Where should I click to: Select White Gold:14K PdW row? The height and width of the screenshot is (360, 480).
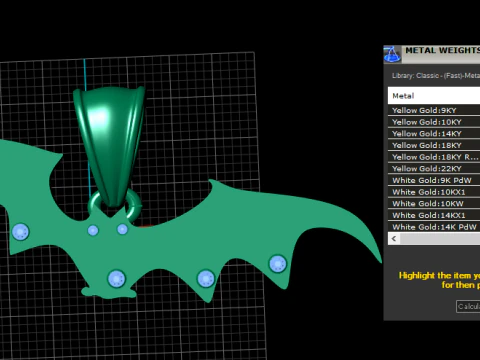[x=434, y=227]
